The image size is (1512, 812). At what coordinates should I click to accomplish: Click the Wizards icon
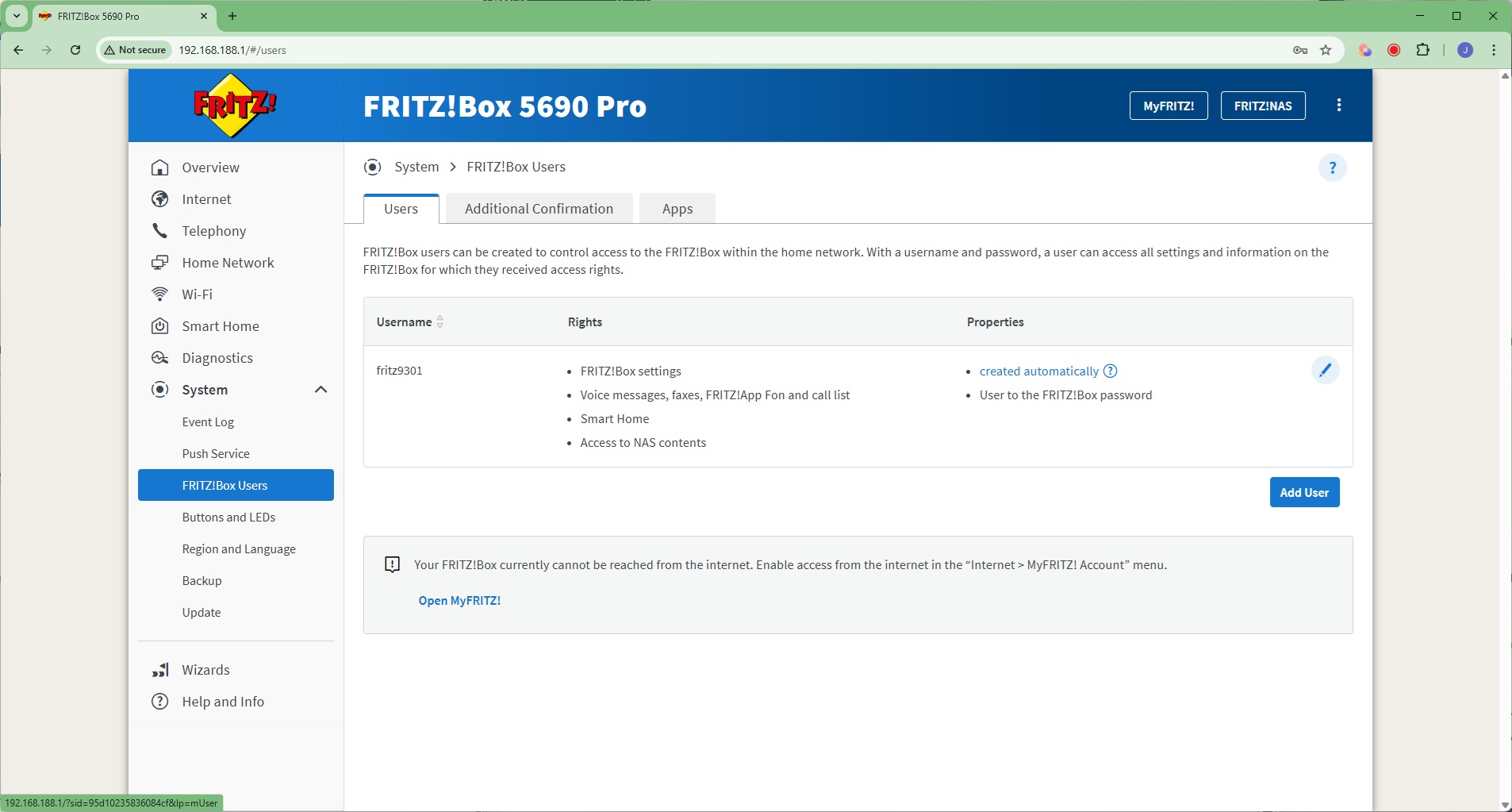(160, 670)
